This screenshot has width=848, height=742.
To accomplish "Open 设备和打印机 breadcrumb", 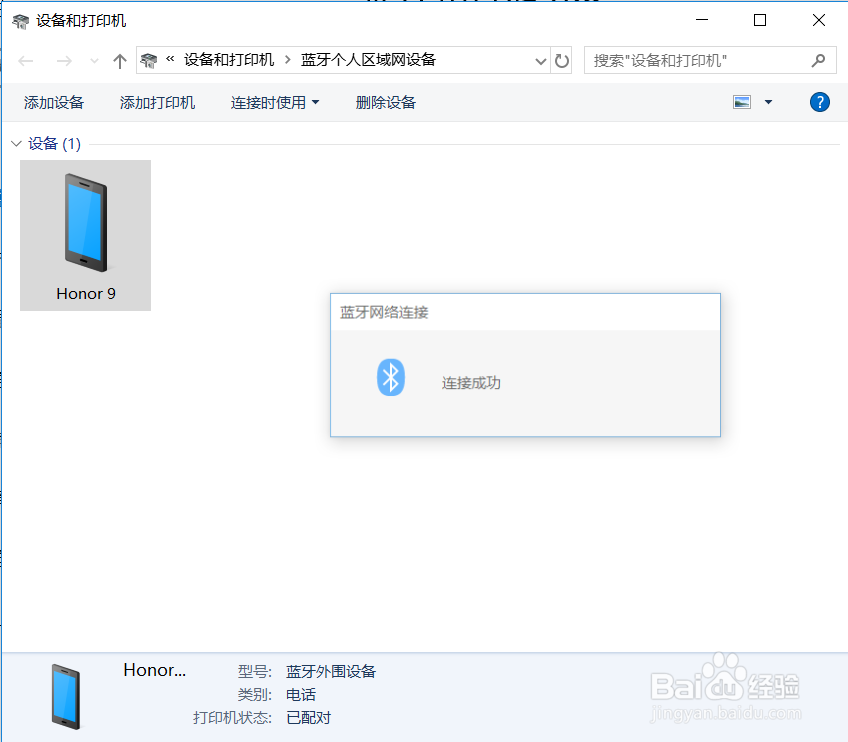I will [229, 60].
